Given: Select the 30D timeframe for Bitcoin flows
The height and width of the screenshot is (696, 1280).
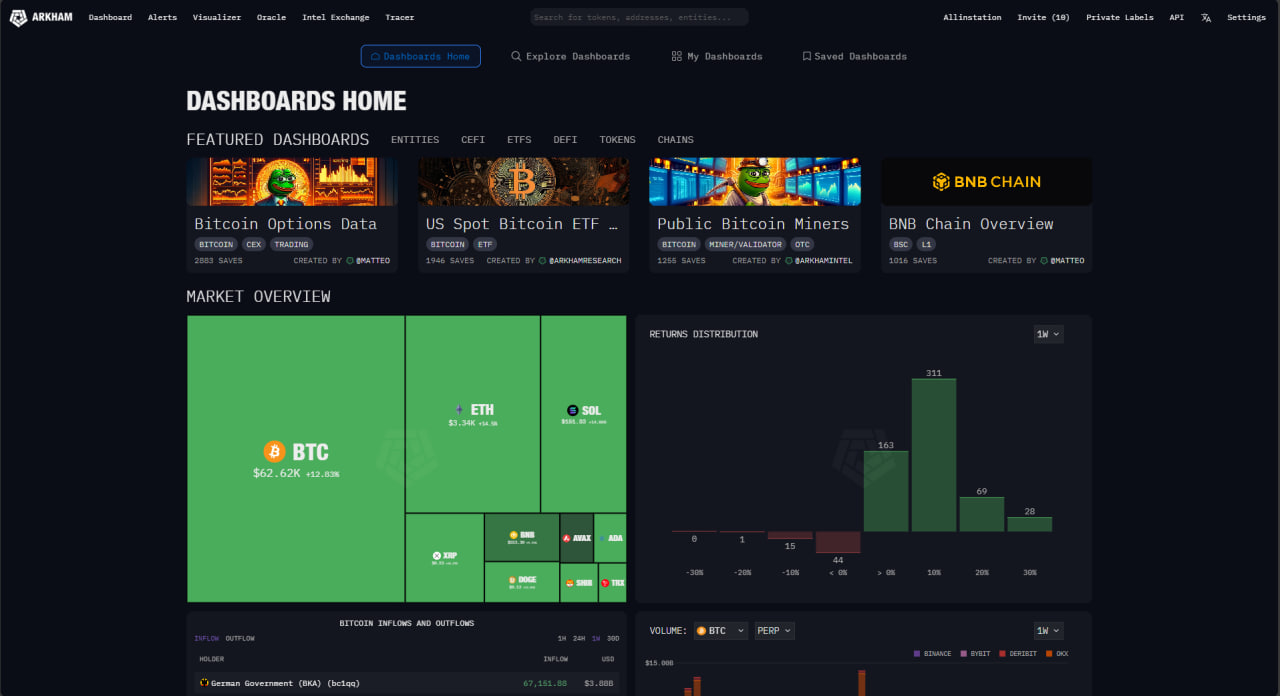Looking at the screenshot, I should pyautogui.click(x=613, y=638).
